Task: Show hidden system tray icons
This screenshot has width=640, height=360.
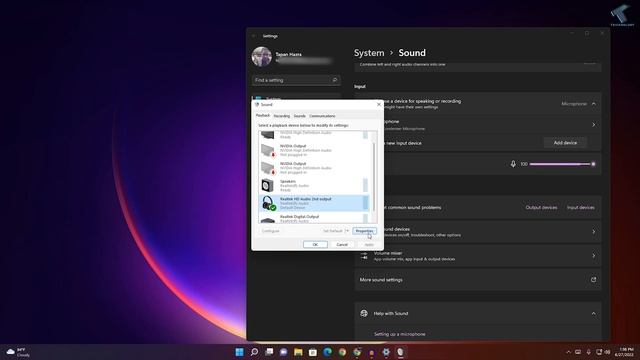Action: [x=568, y=352]
